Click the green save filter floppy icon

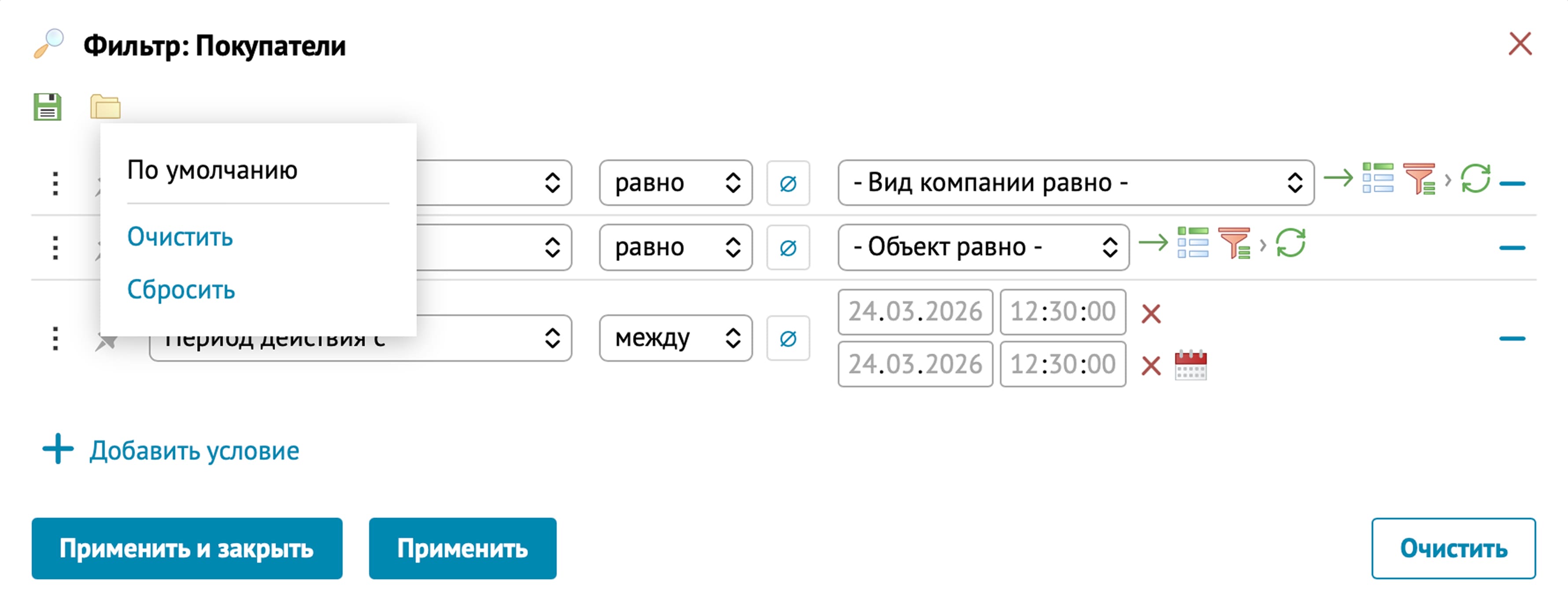[48, 107]
